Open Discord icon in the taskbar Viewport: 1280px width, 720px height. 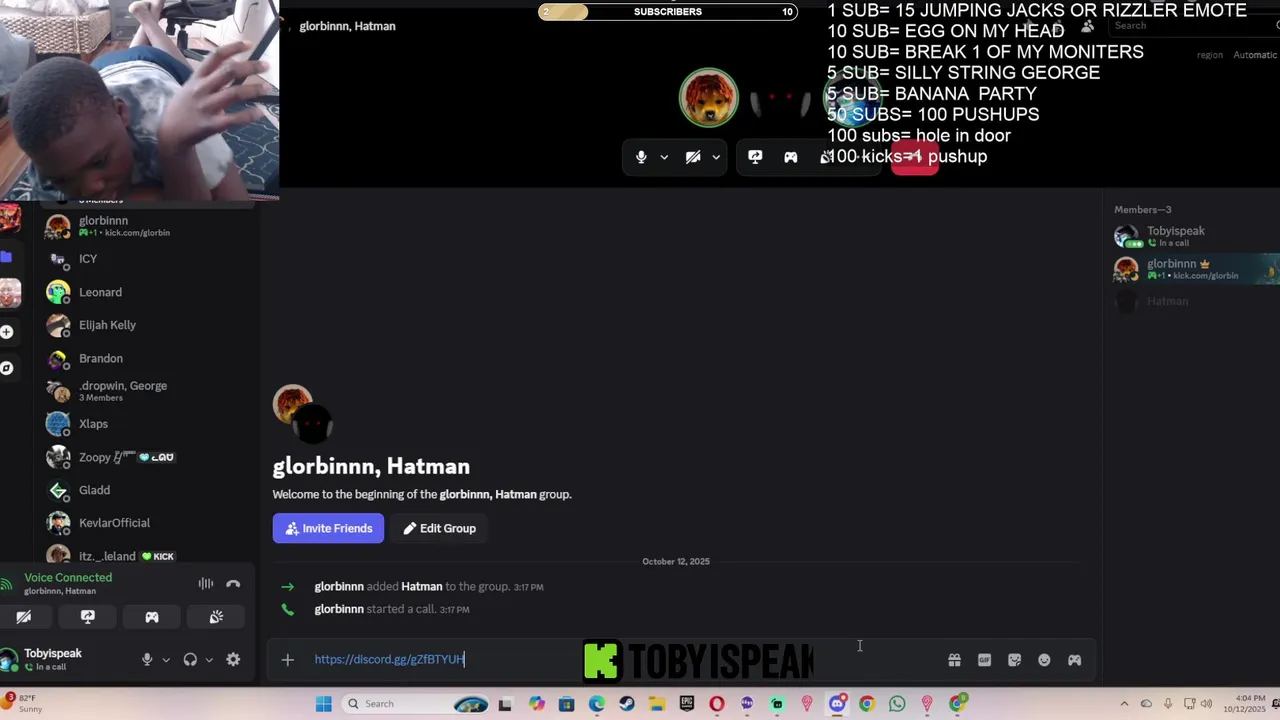[837, 704]
